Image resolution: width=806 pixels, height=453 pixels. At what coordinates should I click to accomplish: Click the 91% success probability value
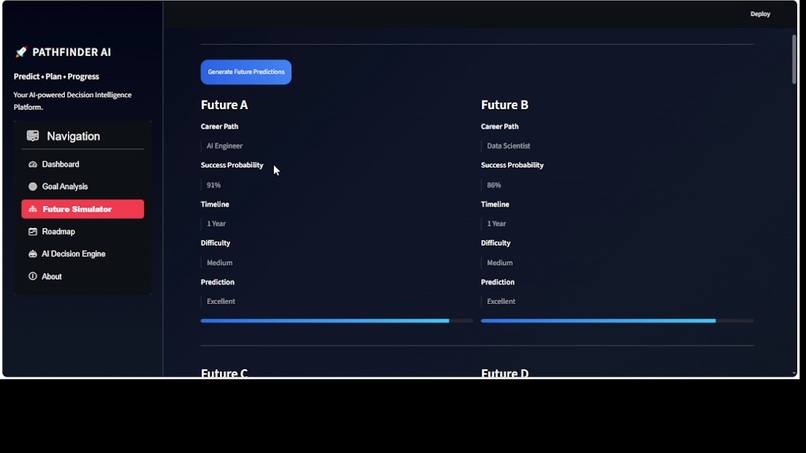pyautogui.click(x=213, y=185)
